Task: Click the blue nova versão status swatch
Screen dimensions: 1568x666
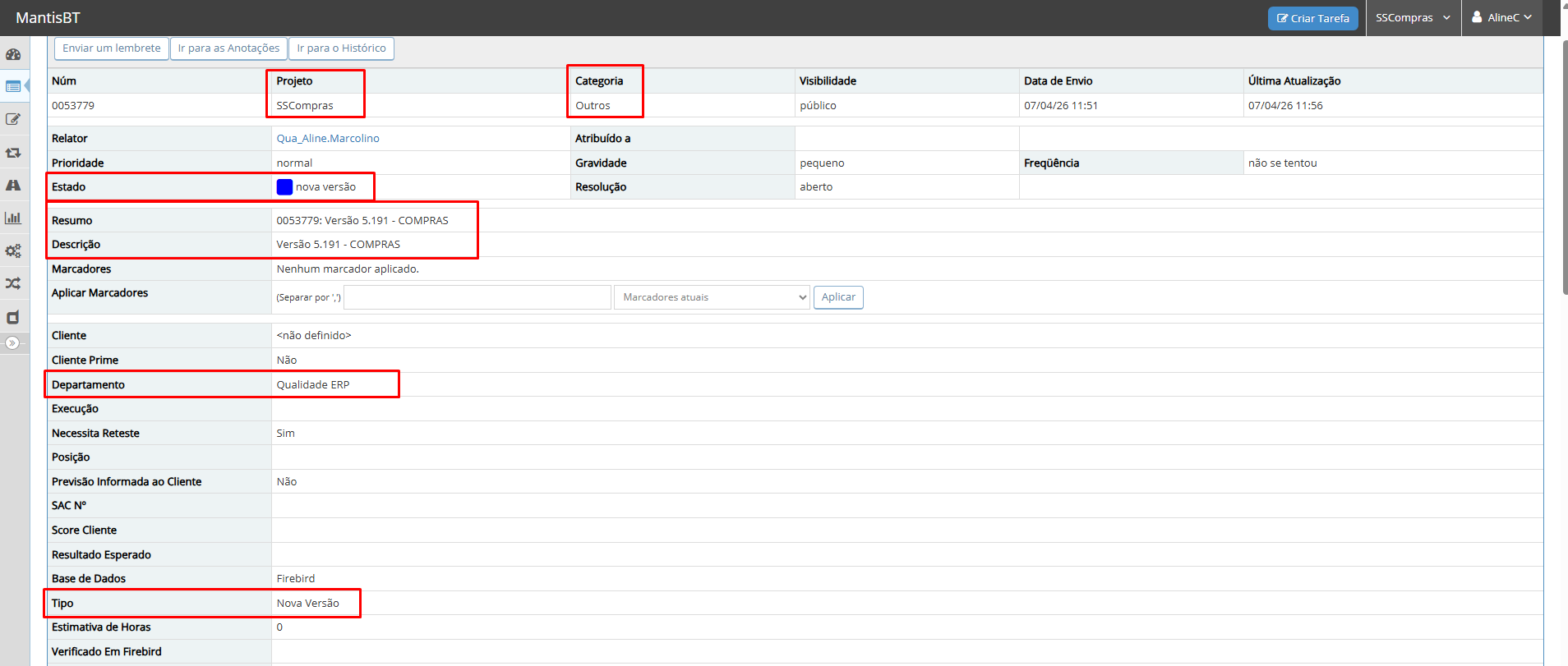Action: coord(284,187)
